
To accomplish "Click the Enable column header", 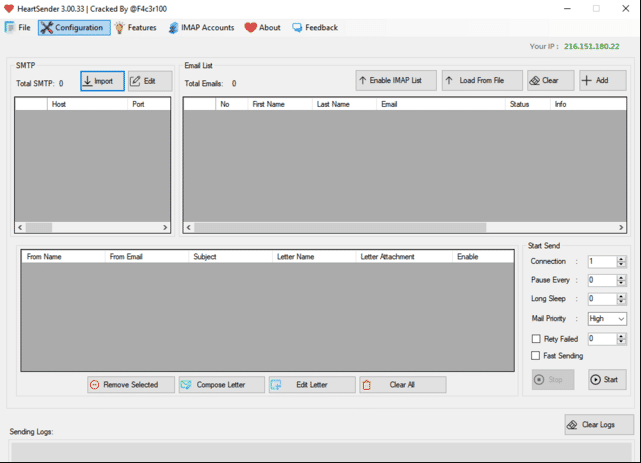I will (483, 257).
